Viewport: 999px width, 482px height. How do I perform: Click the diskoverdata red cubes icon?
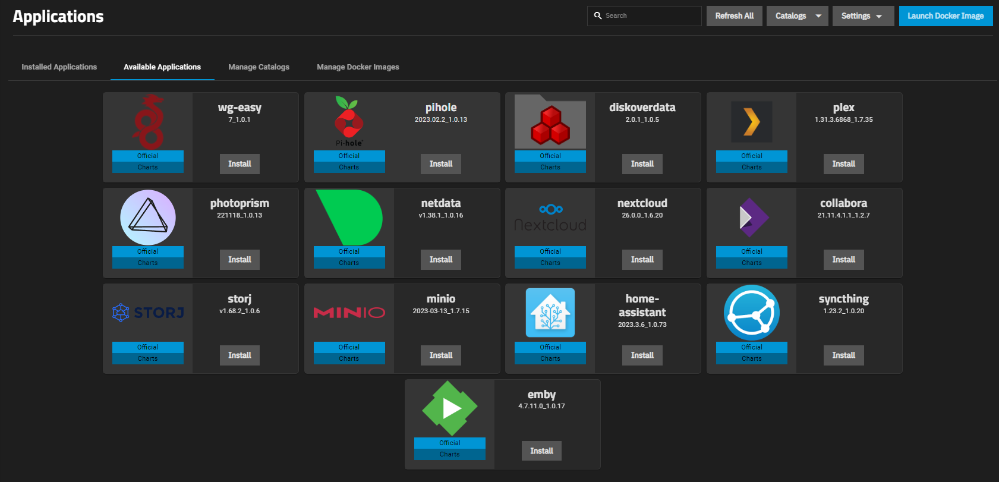[550, 122]
